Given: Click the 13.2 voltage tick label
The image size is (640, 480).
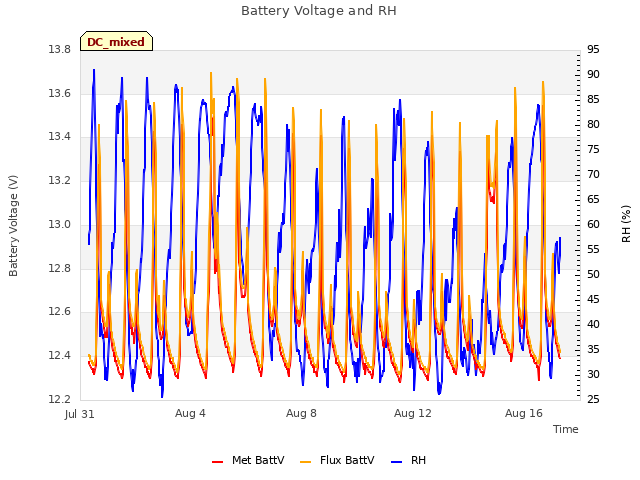Looking at the screenshot, I should point(60,180).
